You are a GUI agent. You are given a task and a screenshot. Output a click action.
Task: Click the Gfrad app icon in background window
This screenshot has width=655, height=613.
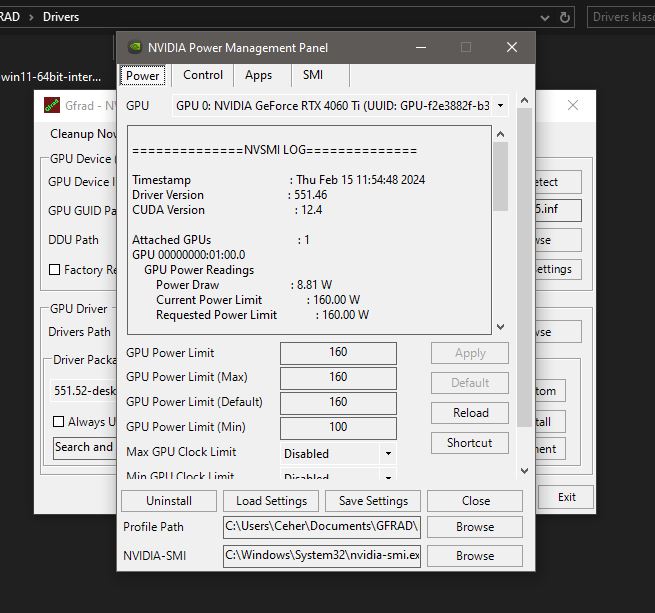52,105
